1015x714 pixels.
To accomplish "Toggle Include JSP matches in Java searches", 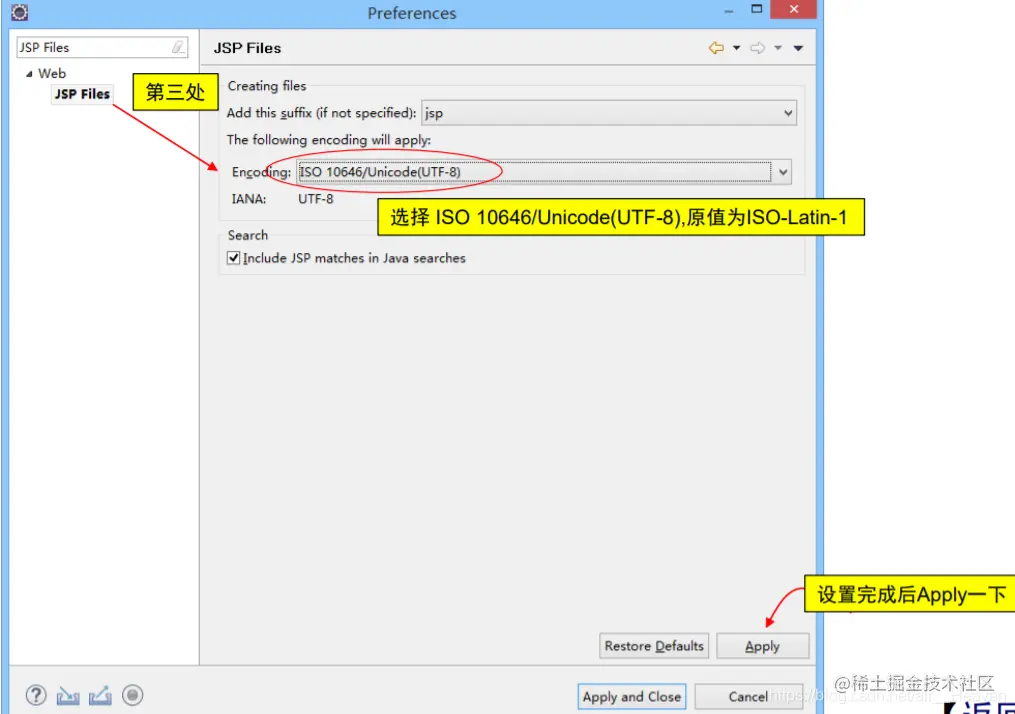I will click(234, 258).
